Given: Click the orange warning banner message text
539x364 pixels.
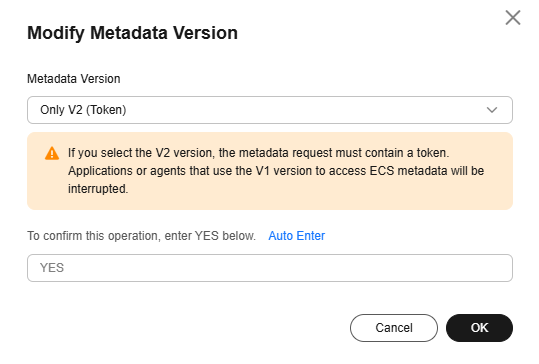Looking at the screenshot, I should click(276, 171).
